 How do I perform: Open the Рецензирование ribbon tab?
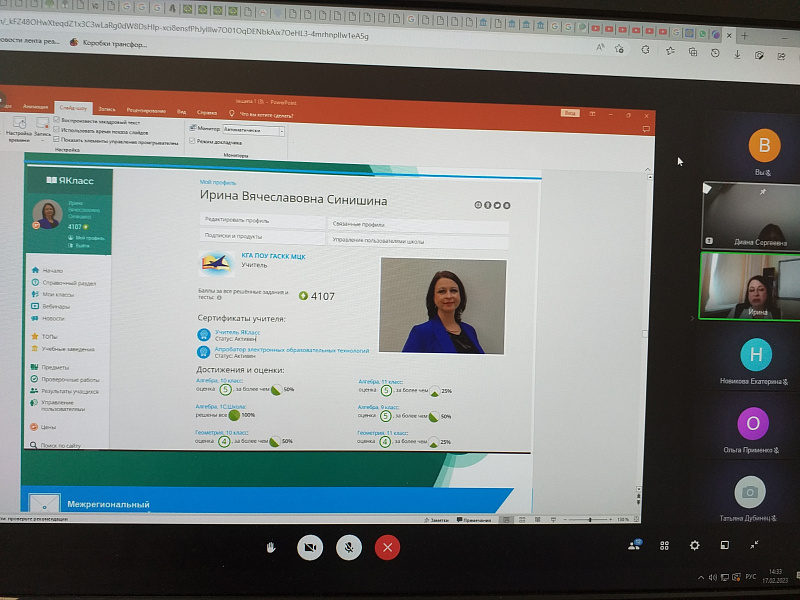click(146, 110)
